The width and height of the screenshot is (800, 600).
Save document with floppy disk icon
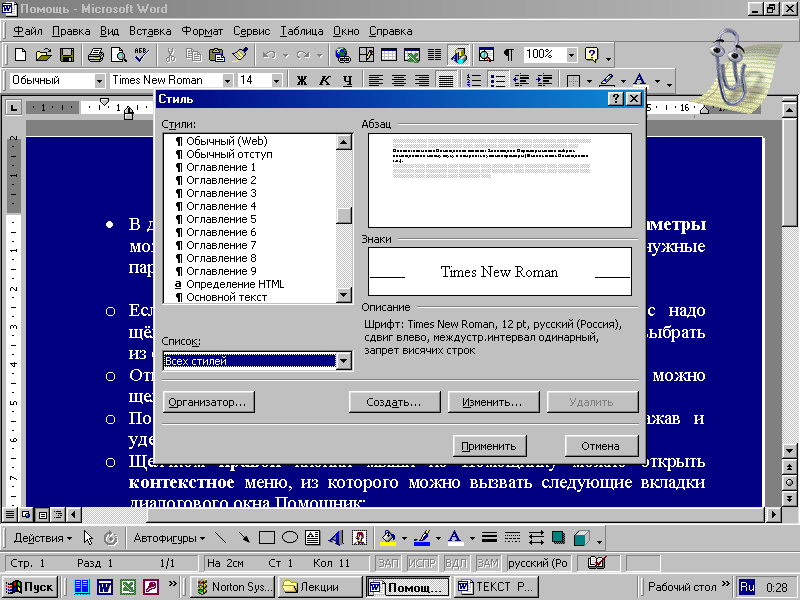tap(67, 55)
